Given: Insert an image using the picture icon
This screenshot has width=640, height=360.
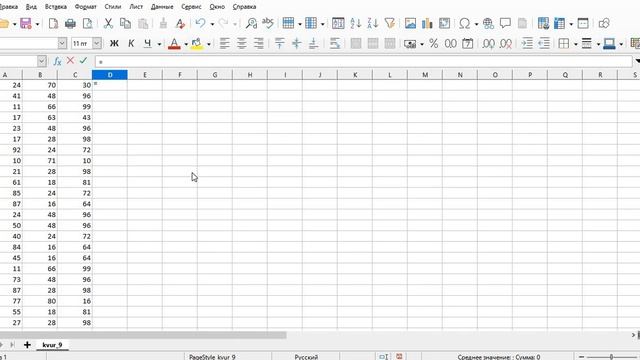Looking at the screenshot, I should coord(410,23).
